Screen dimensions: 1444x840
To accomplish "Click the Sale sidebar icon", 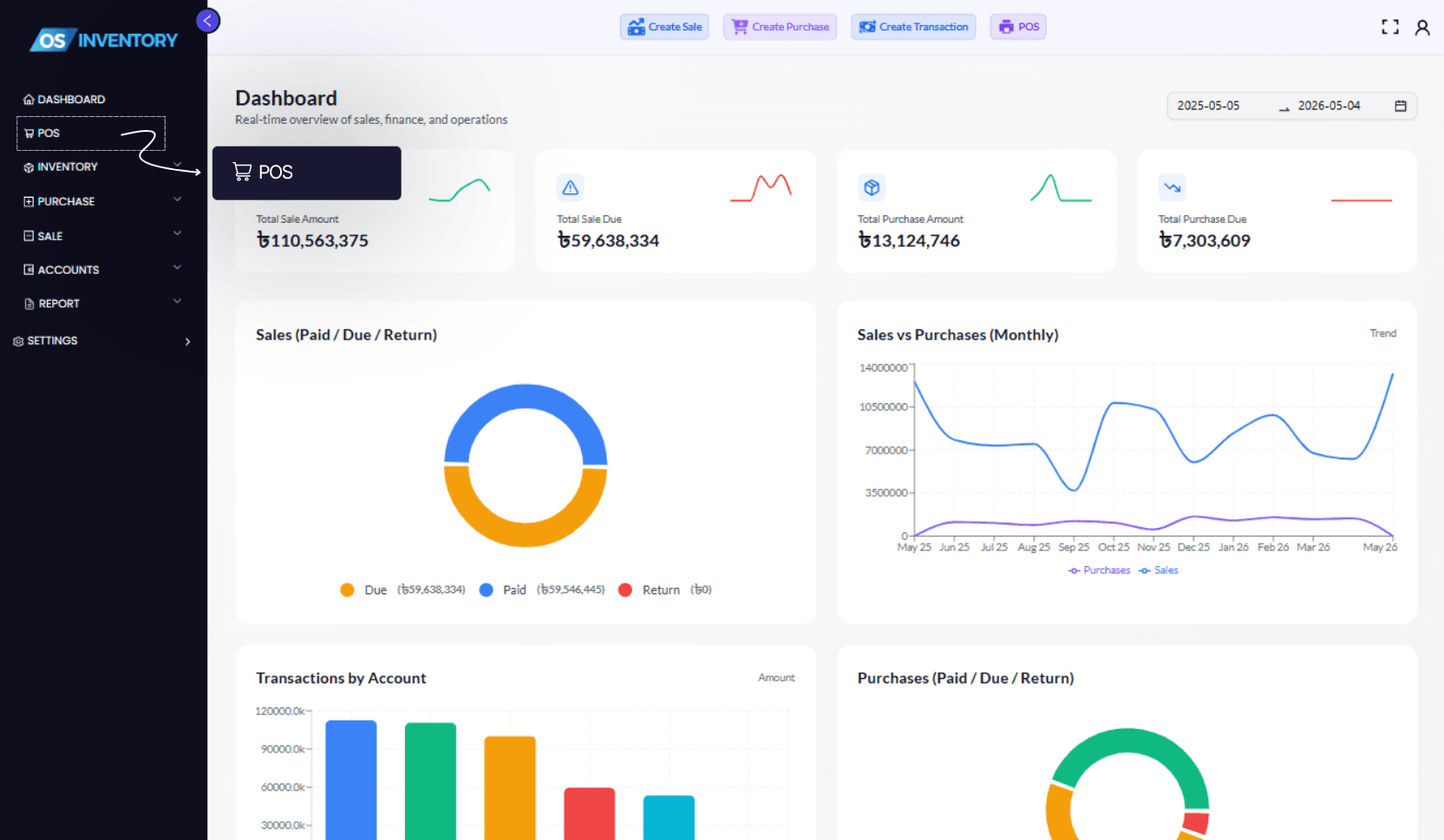I will click(29, 236).
